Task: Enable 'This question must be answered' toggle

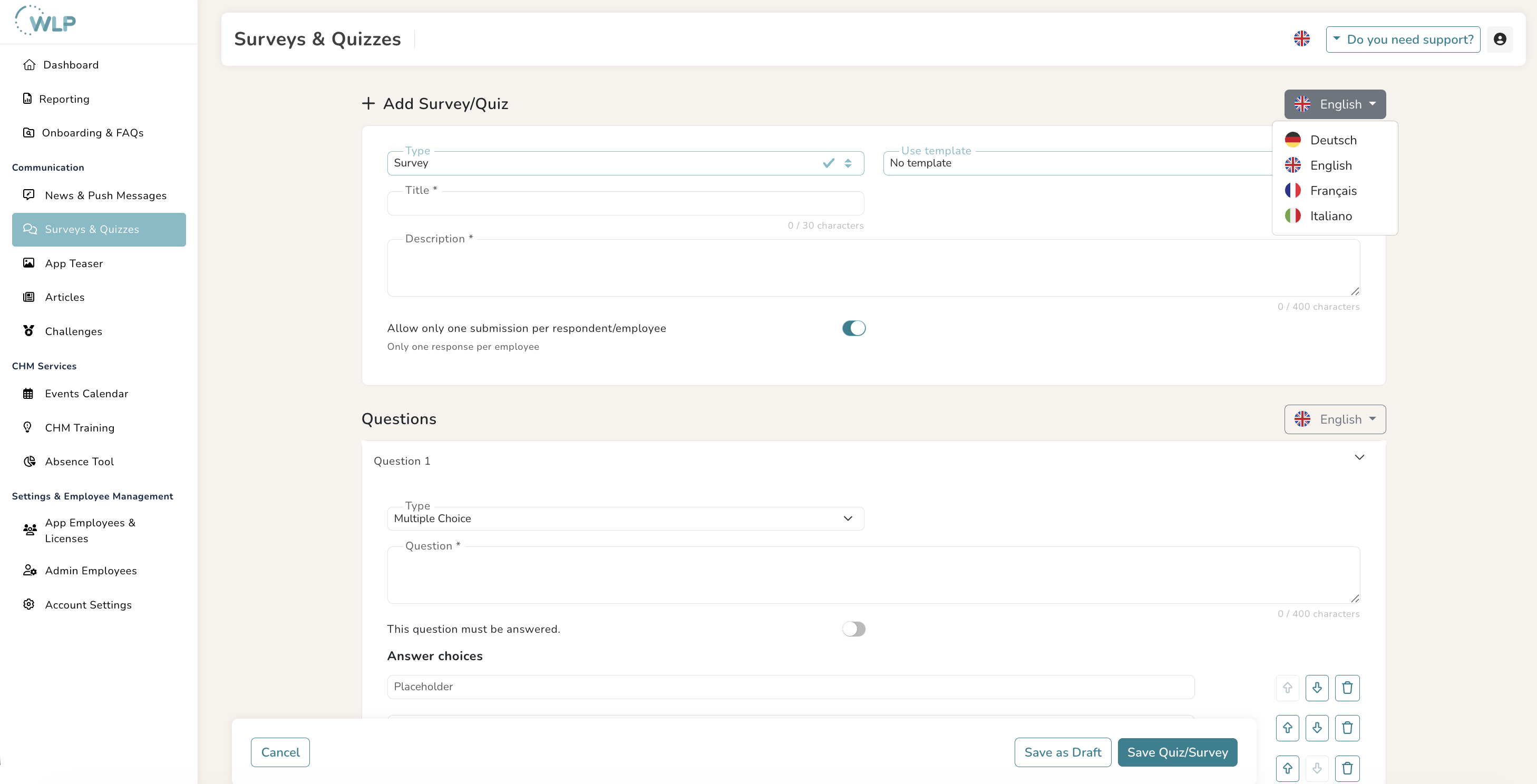Action: click(x=853, y=629)
